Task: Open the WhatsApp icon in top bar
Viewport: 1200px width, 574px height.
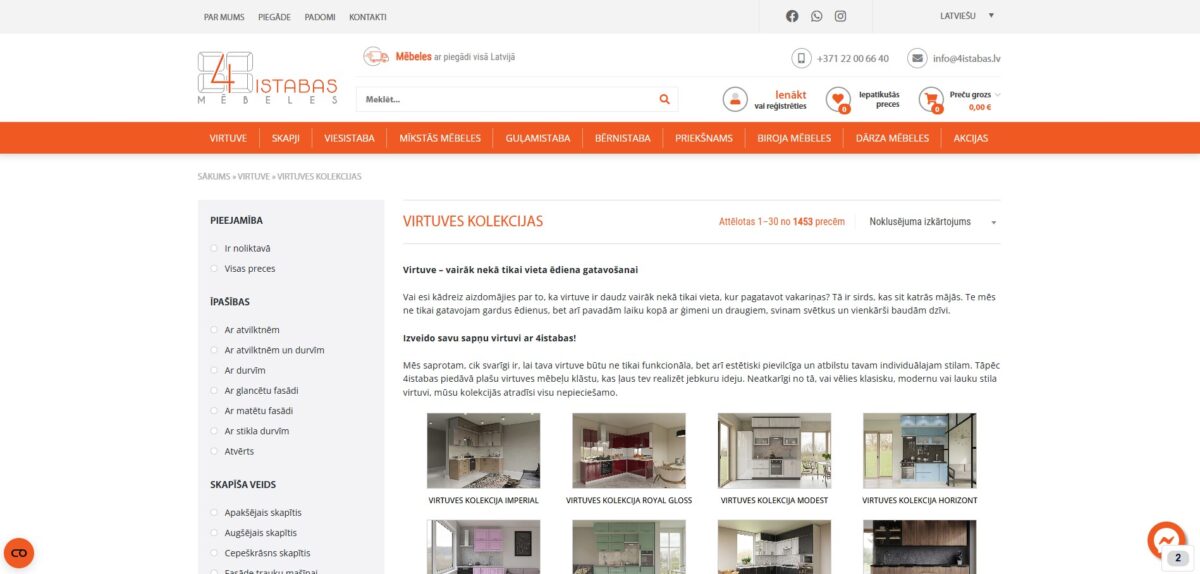Action: [817, 16]
